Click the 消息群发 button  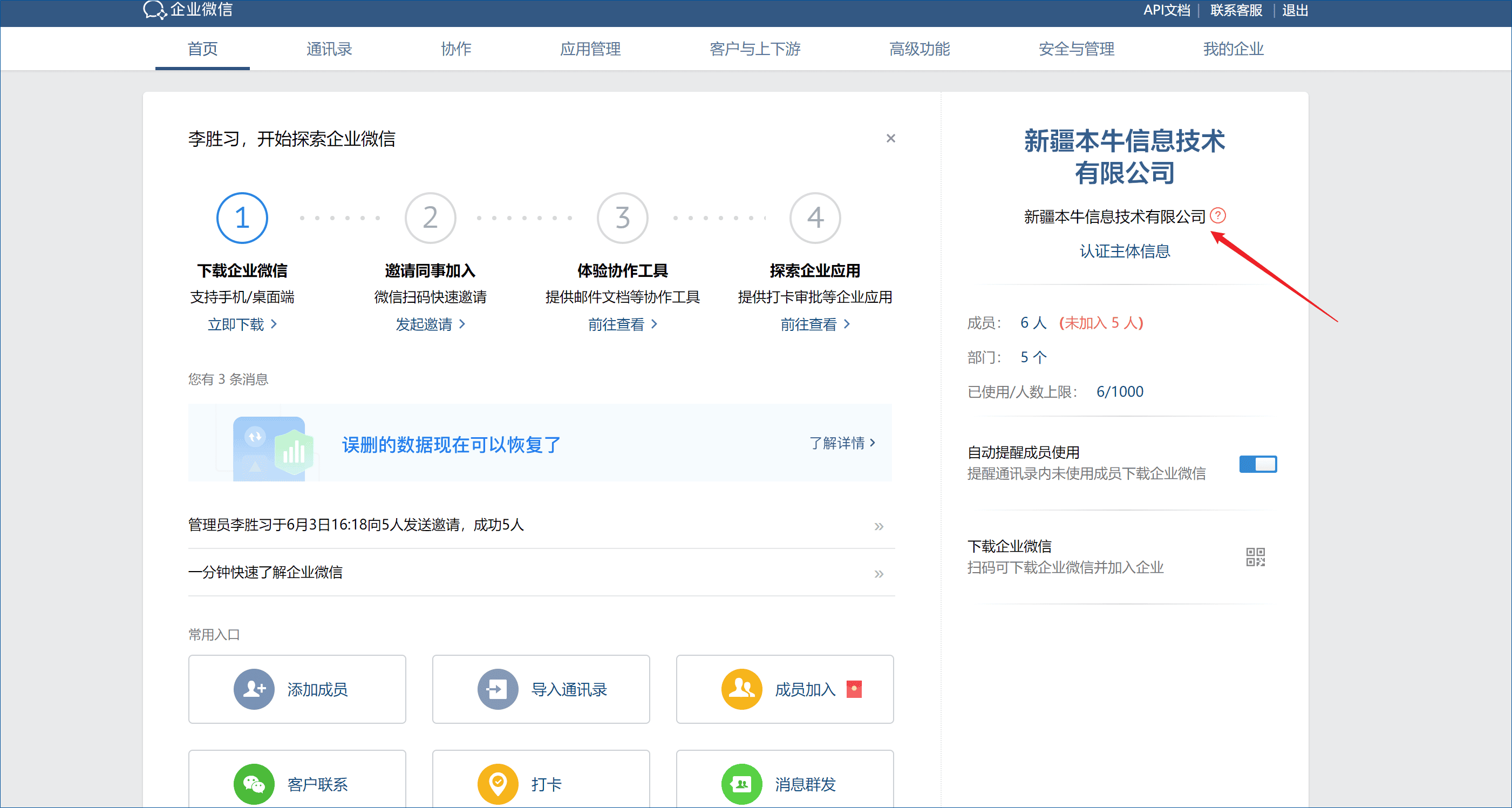(785, 779)
